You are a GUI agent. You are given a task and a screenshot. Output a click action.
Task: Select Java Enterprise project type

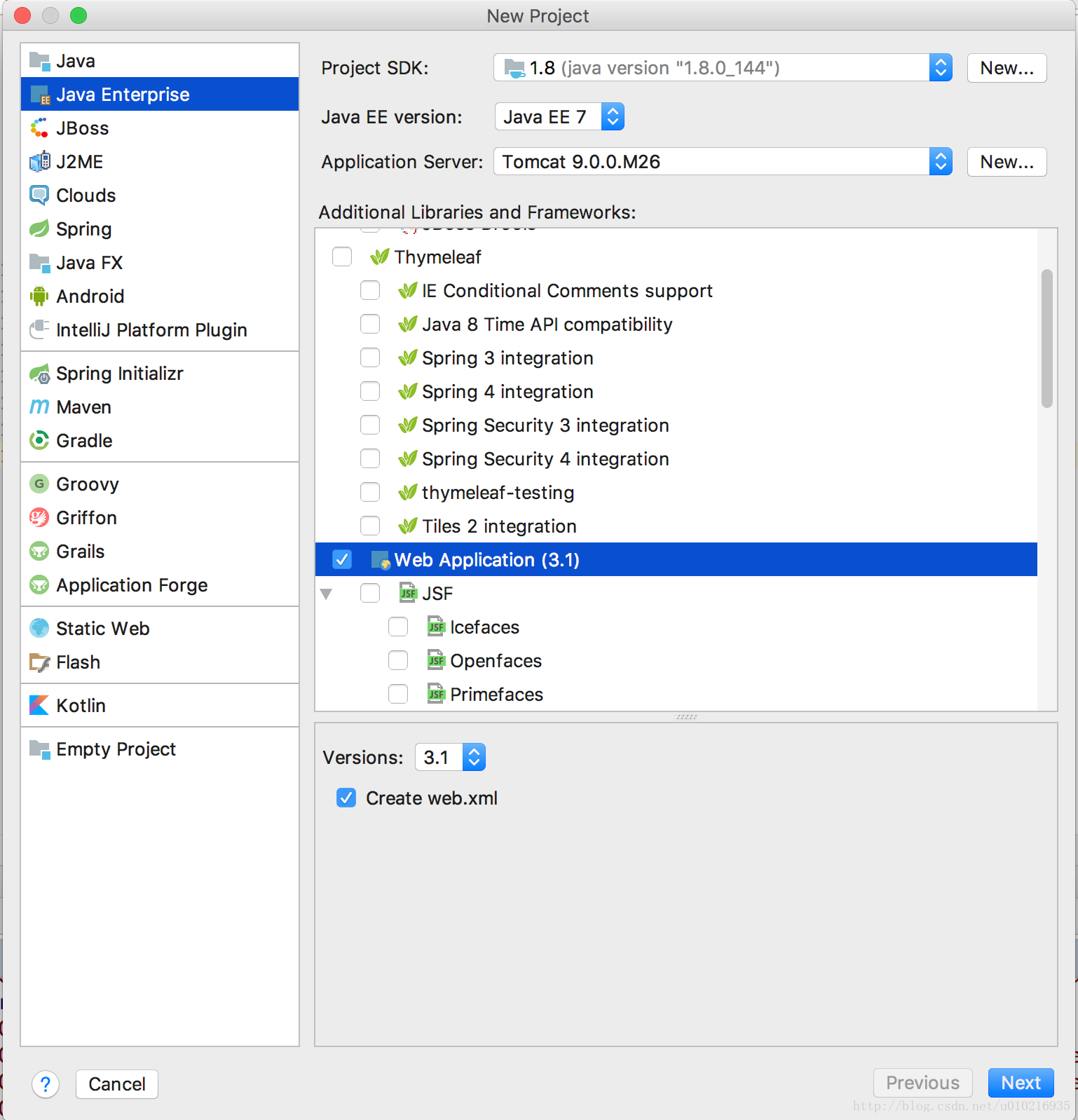tap(160, 95)
